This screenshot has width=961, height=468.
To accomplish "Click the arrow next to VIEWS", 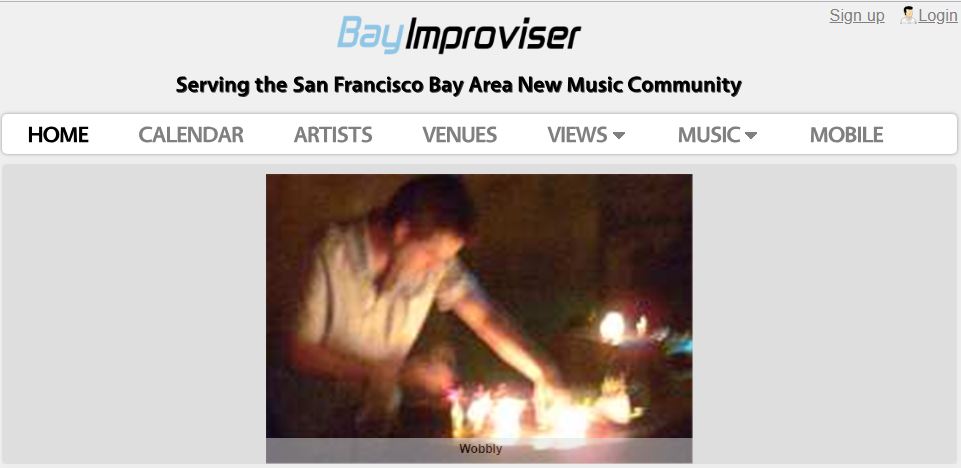I will tap(619, 135).
